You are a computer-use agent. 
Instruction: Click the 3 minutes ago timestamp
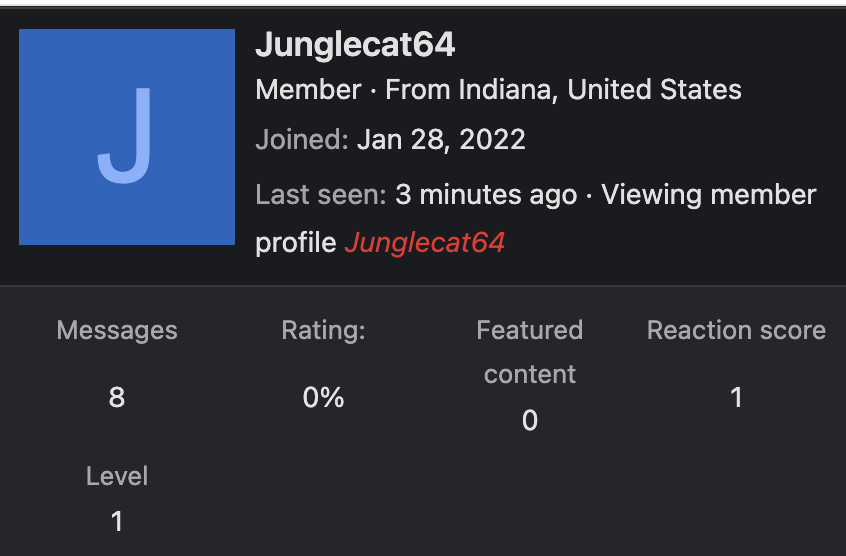click(x=486, y=195)
